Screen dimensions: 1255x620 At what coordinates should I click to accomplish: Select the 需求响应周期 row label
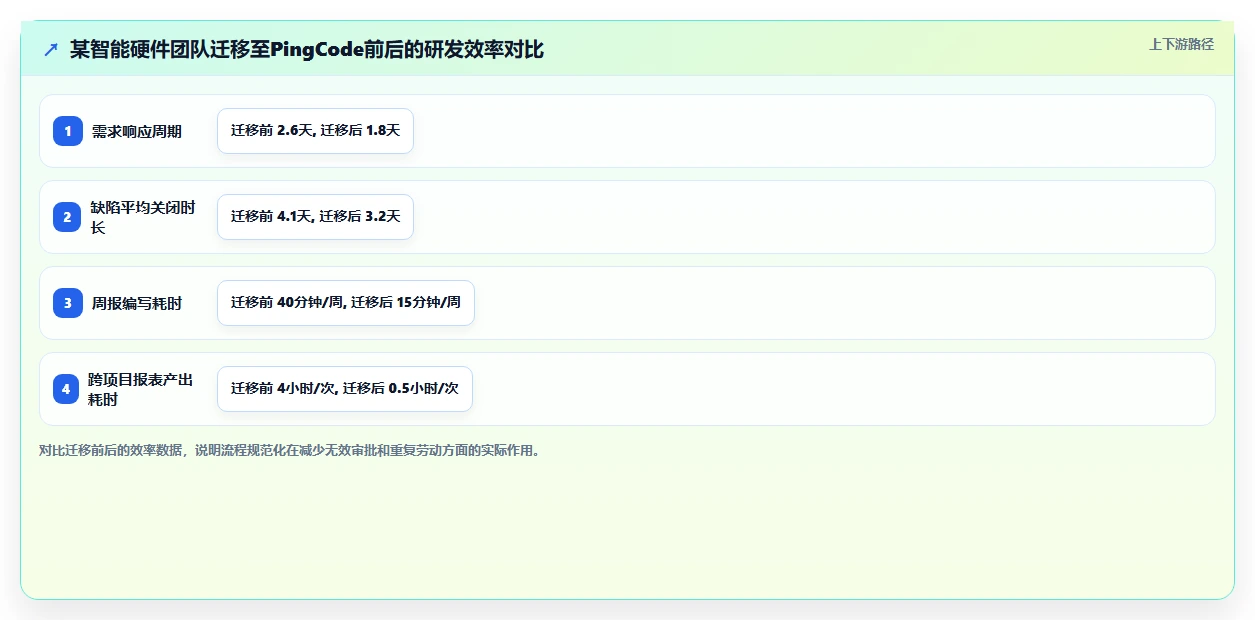tap(137, 131)
